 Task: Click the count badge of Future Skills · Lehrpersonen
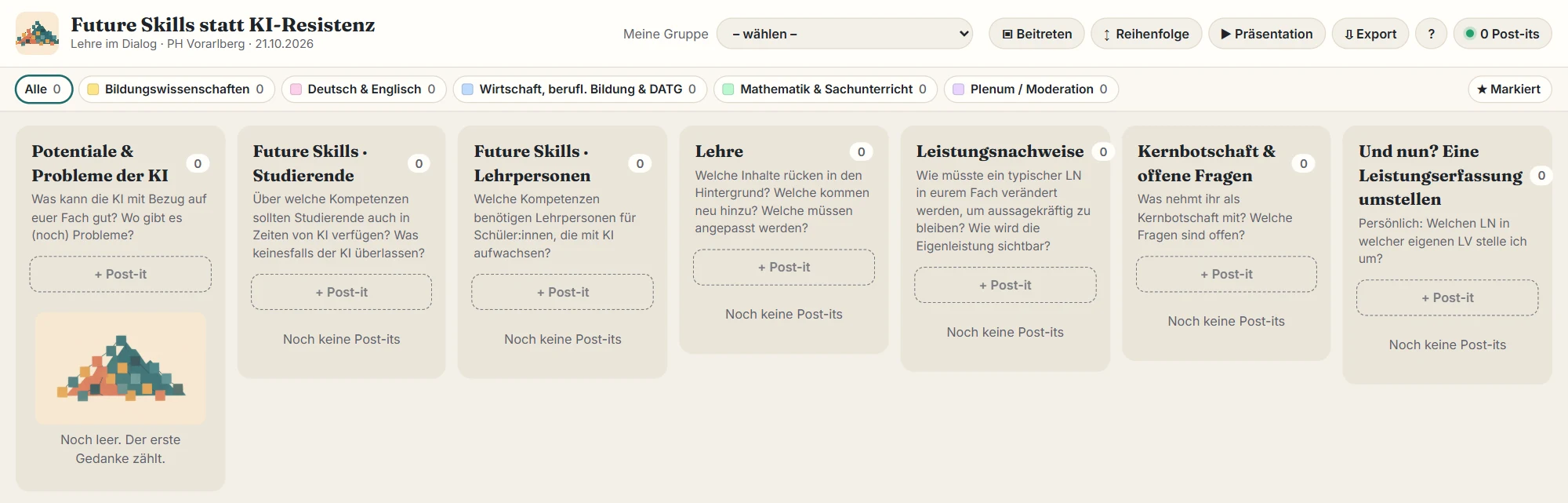coord(640,163)
